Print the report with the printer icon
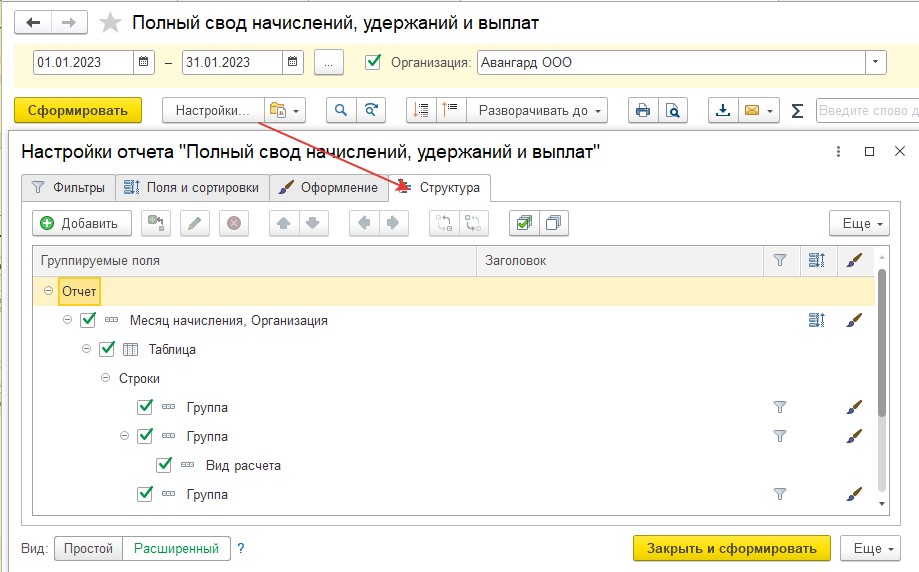 [x=643, y=110]
